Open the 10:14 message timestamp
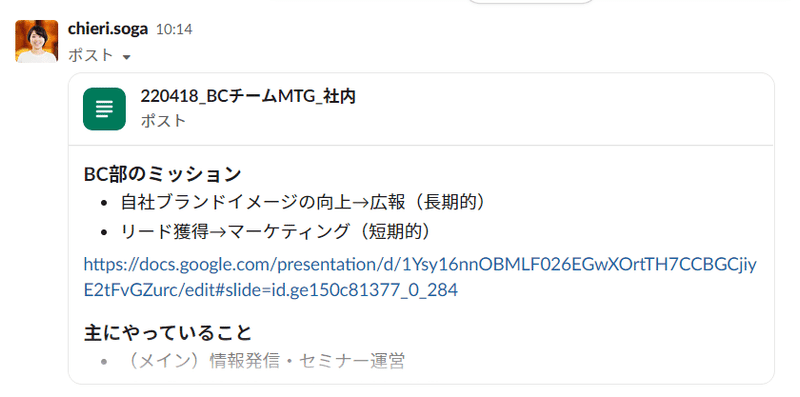Viewport: 800px width, 397px height. [174, 30]
